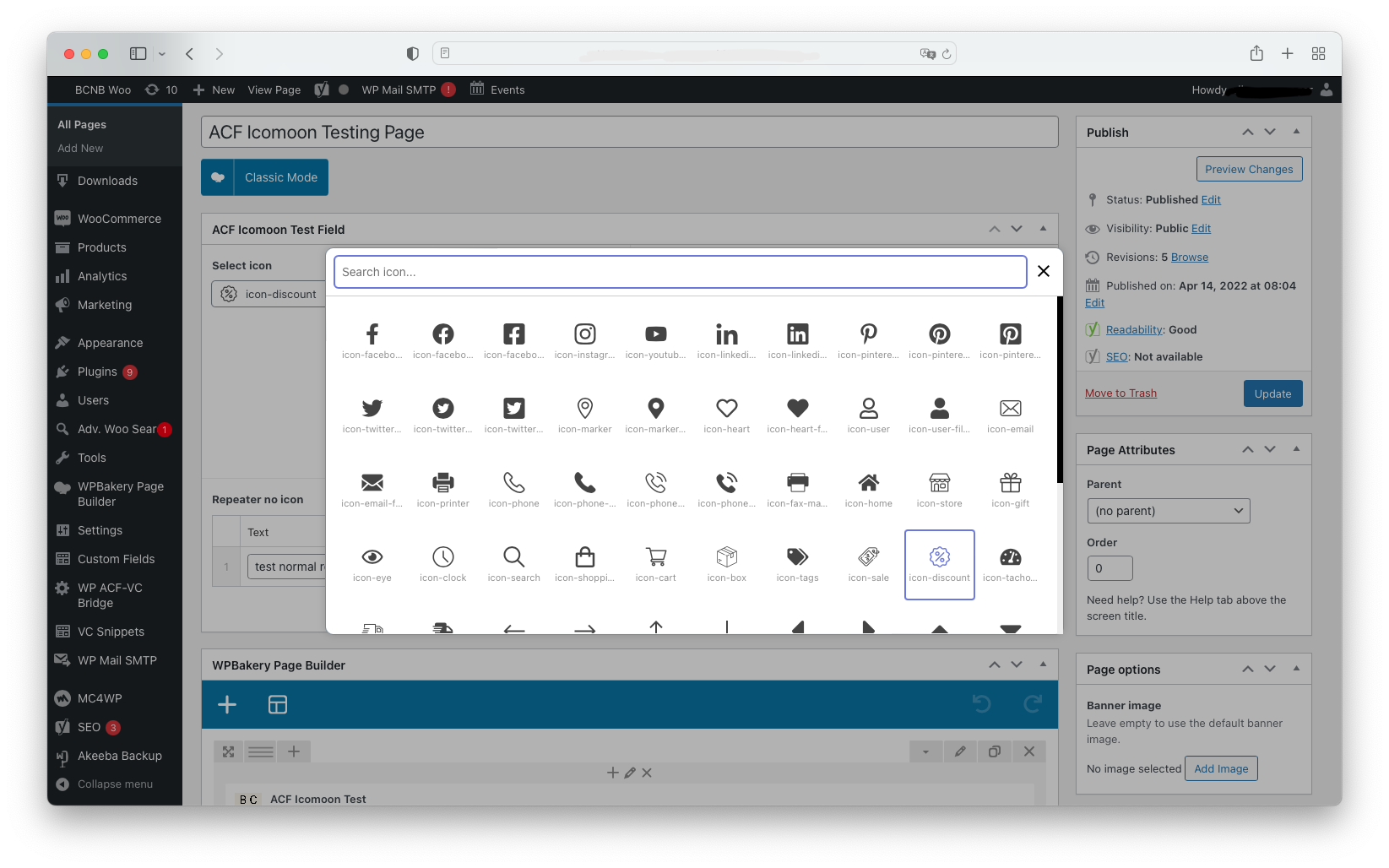The width and height of the screenshot is (1389, 868).
Task: Click the Classic Mode button
Action: click(264, 177)
